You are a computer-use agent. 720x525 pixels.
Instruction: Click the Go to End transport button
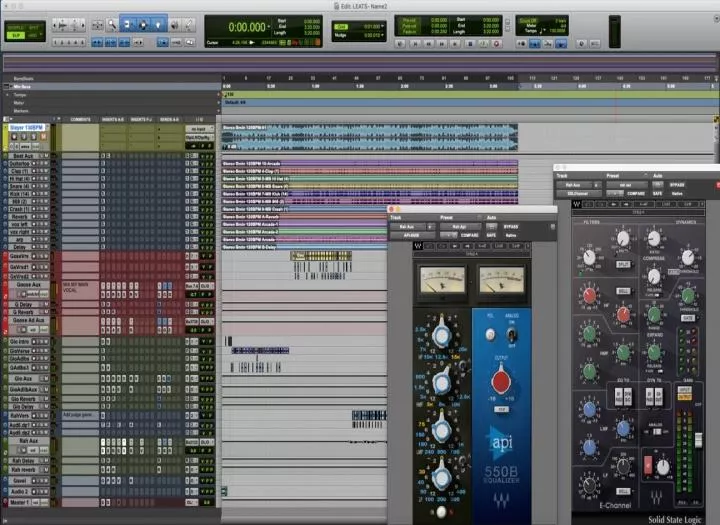coord(456,44)
